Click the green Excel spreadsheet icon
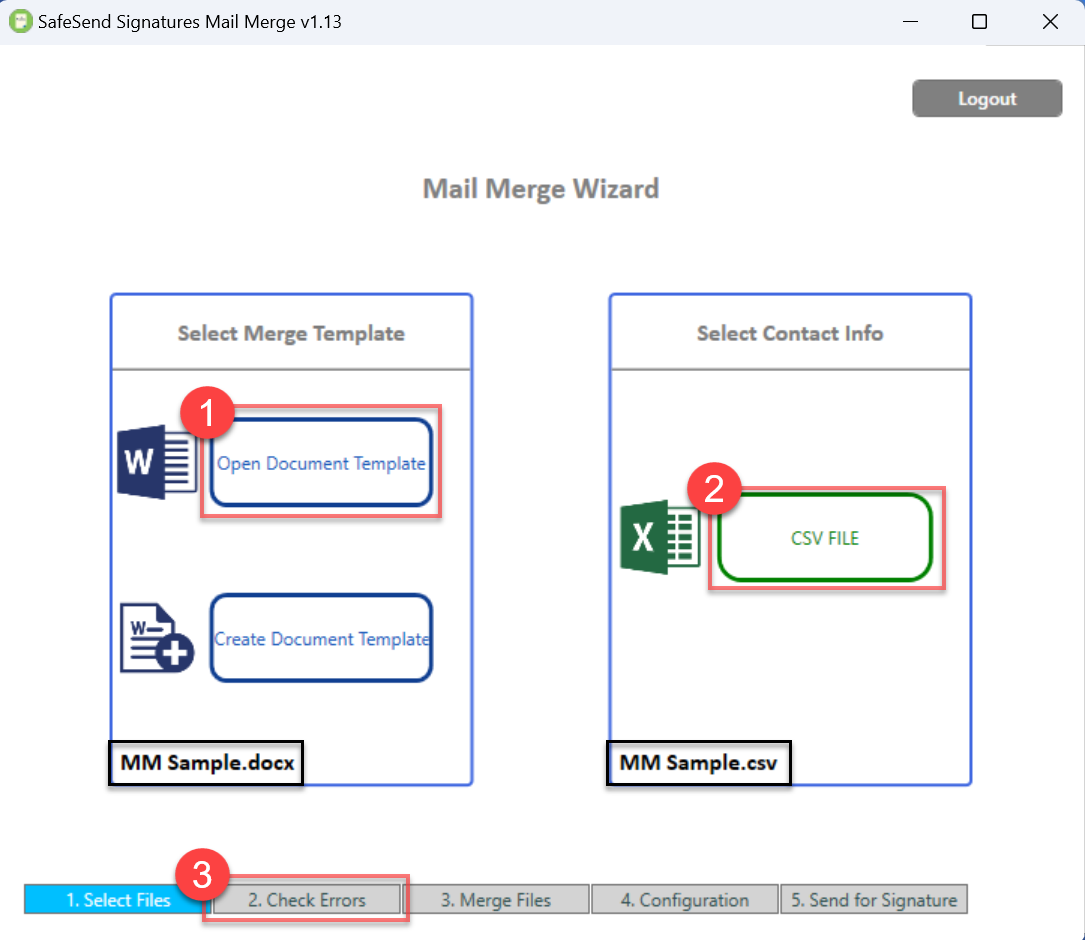Viewport: 1085px width, 940px height. click(658, 537)
